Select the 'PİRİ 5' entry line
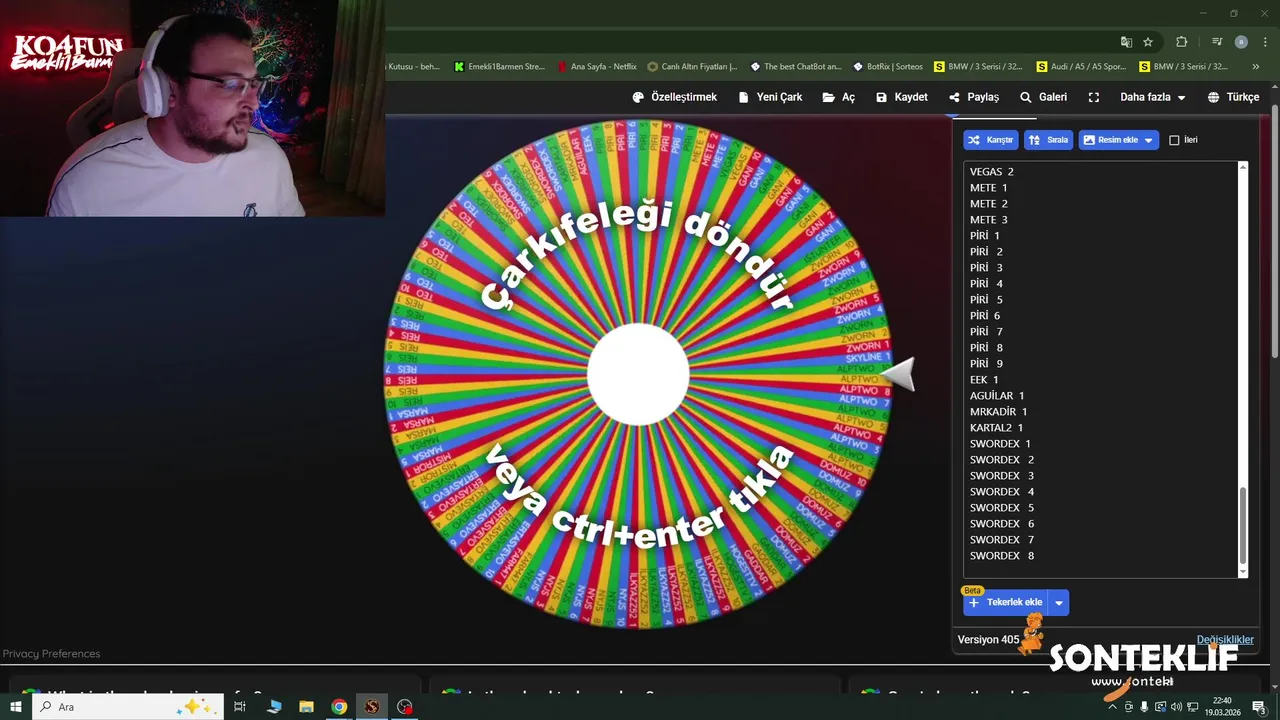 (x=986, y=300)
